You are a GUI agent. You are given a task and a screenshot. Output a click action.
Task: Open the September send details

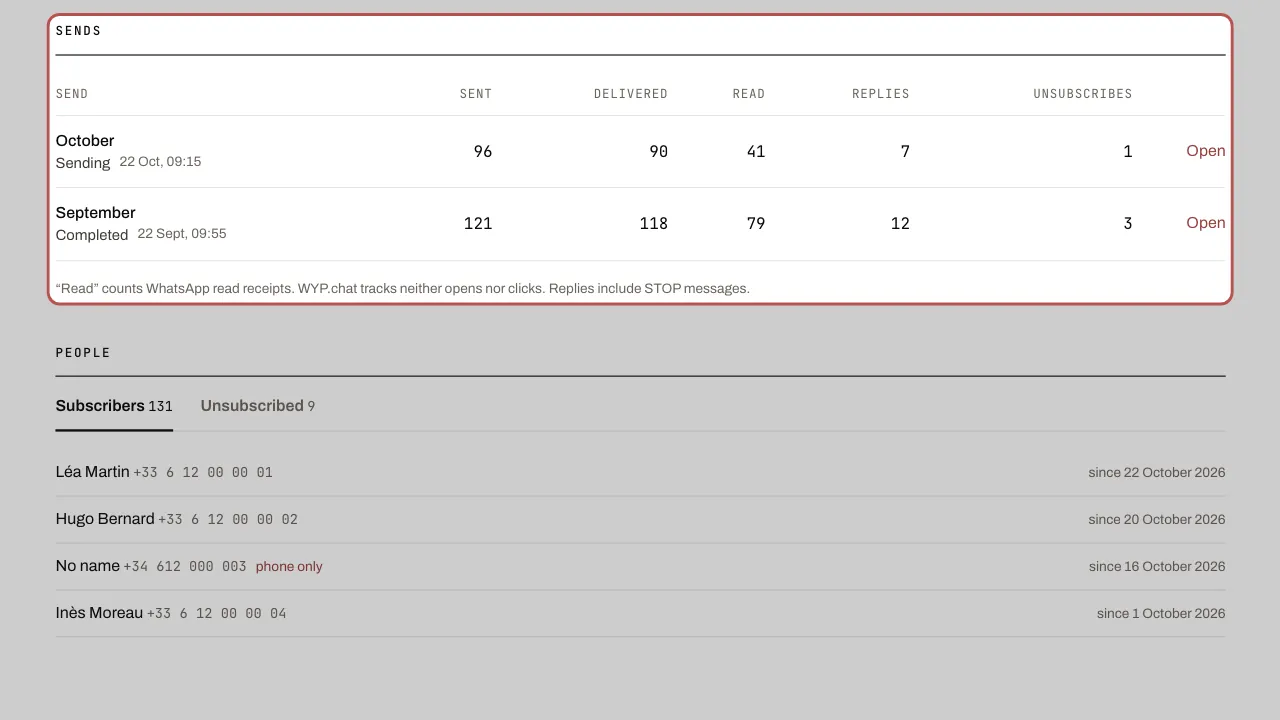[x=1205, y=223]
